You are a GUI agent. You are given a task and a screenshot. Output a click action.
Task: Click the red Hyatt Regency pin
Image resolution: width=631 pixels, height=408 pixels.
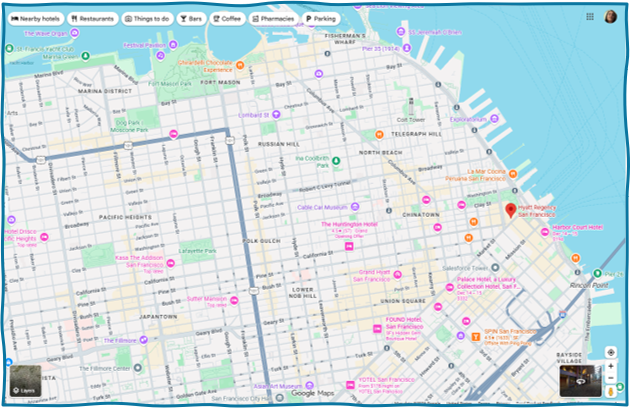tap(511, 210)
